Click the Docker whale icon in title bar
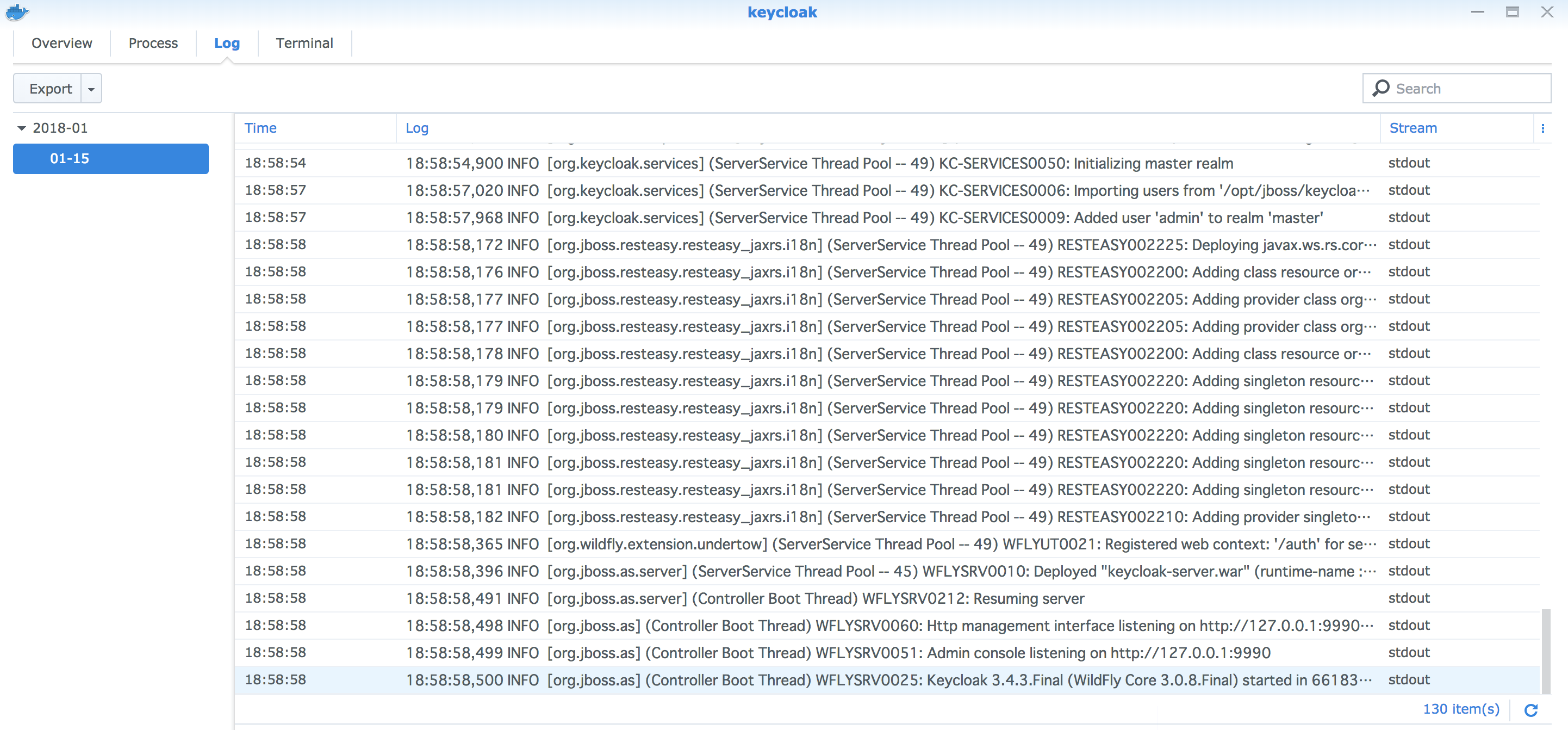The image size is (1568, 730). [17, 11]
